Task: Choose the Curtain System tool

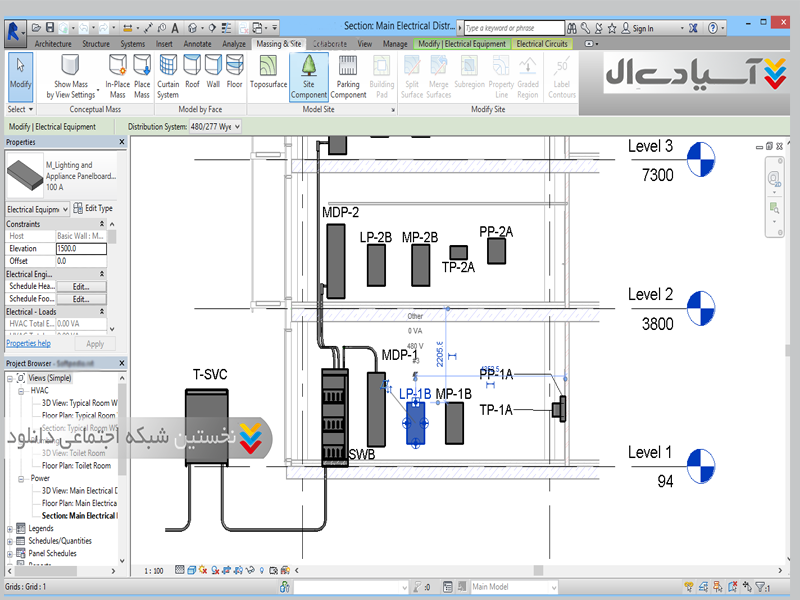Action: [x=168, y=75]
